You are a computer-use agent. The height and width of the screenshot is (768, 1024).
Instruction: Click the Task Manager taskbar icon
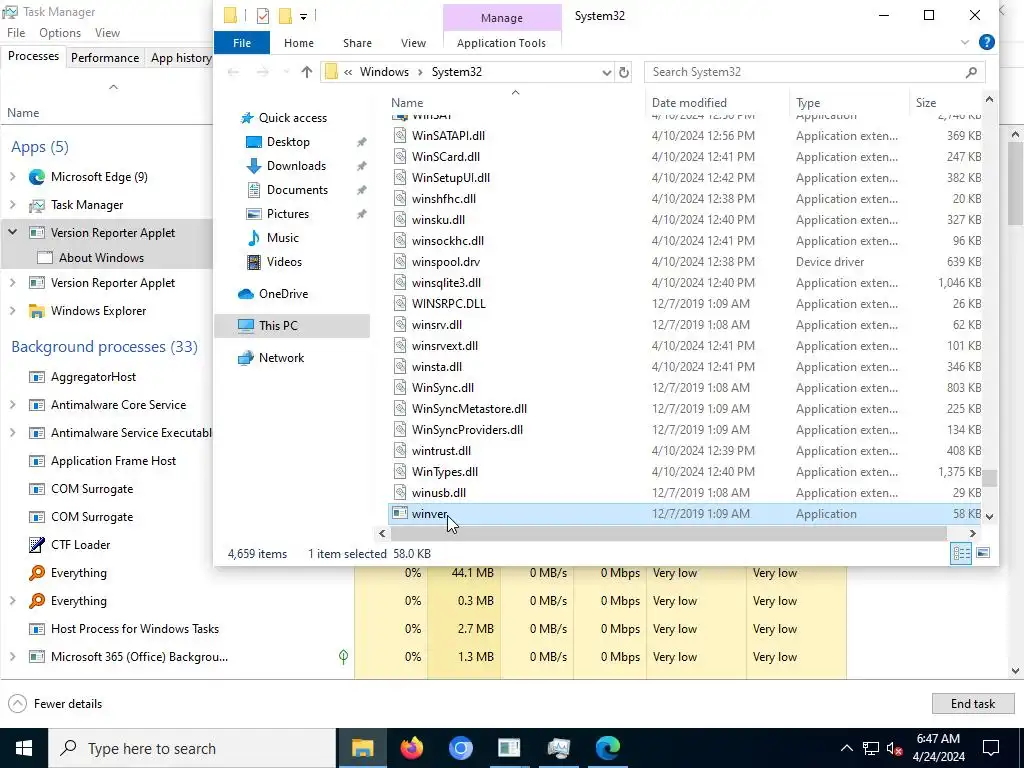pyautogui.click(x=558, y=748)
